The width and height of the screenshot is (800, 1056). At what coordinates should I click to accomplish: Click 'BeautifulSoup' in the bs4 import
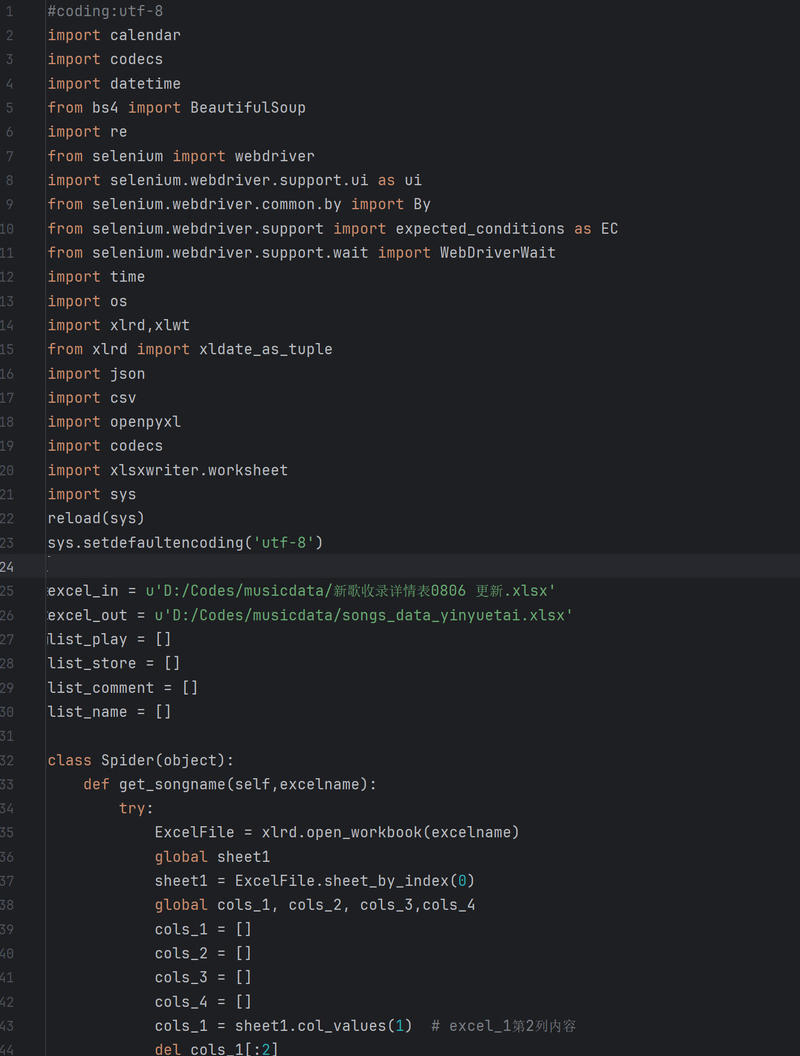pyautogui.click(x=248, y=108)
